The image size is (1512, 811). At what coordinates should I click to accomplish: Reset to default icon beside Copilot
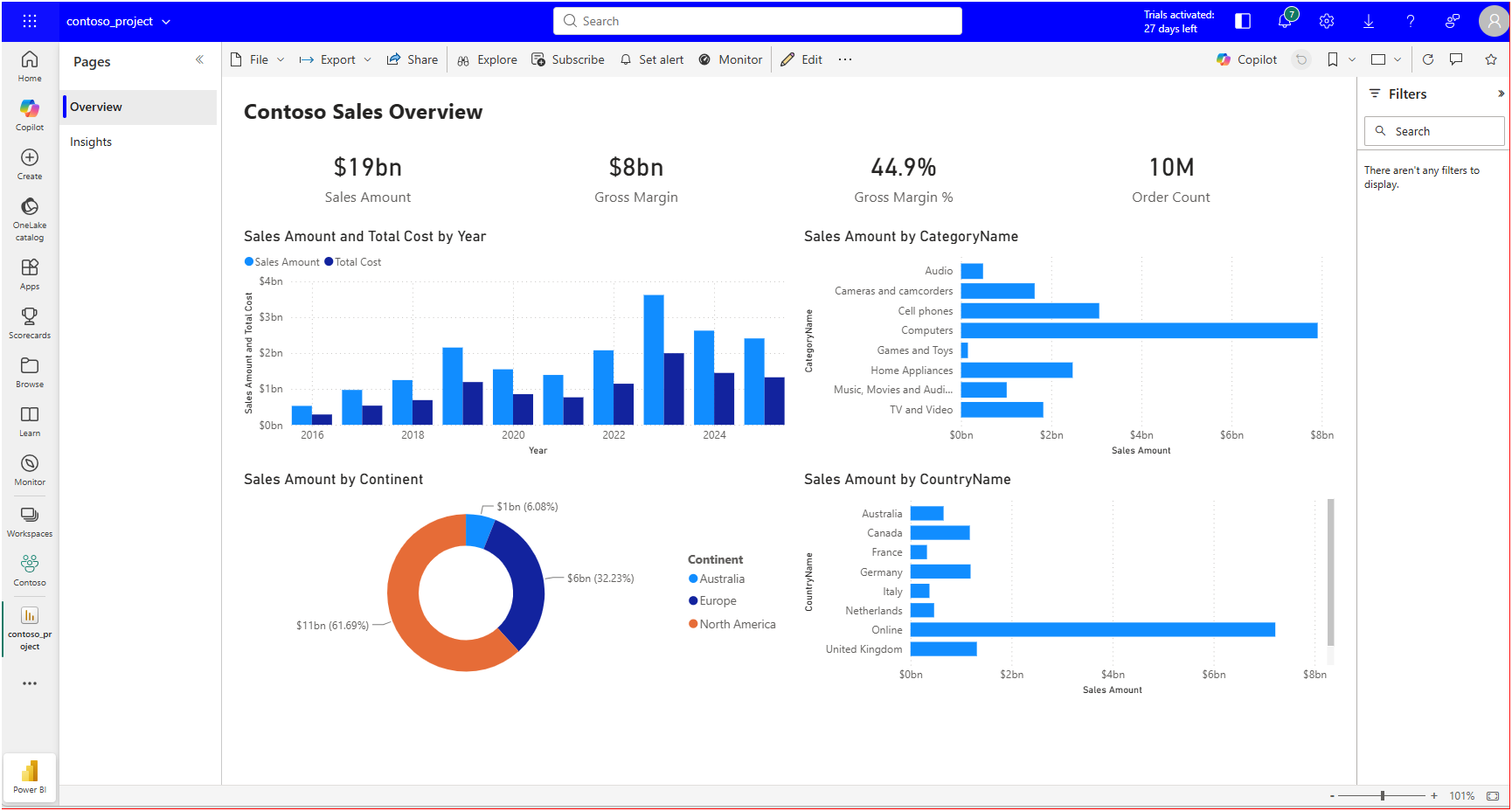pos(1301,59)
